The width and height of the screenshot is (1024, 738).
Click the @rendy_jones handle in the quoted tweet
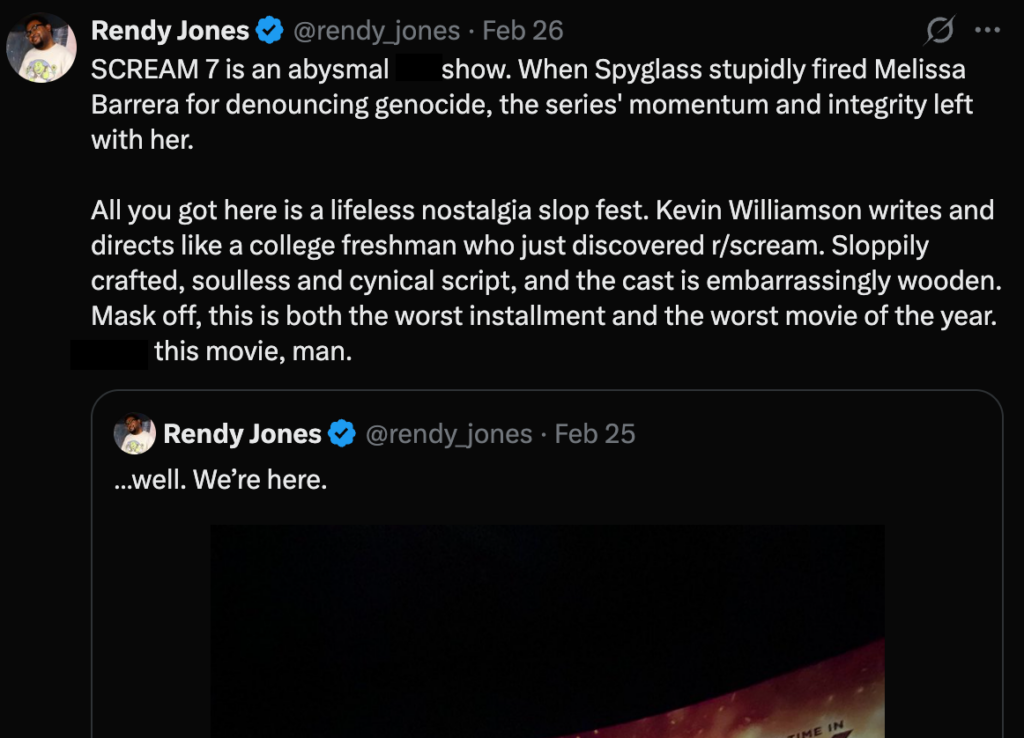pos(448,434)
